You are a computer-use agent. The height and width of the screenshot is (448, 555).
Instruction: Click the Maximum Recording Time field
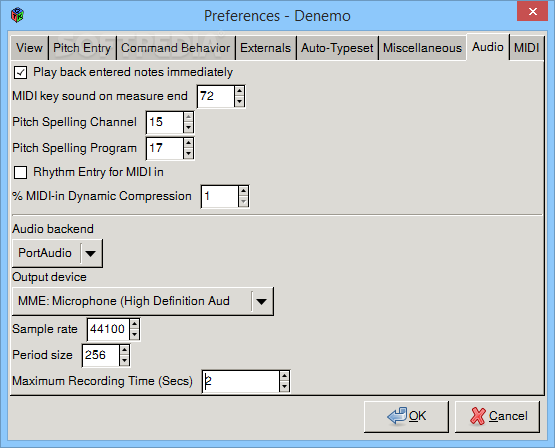pyautogui.click(x=241, y=381)
